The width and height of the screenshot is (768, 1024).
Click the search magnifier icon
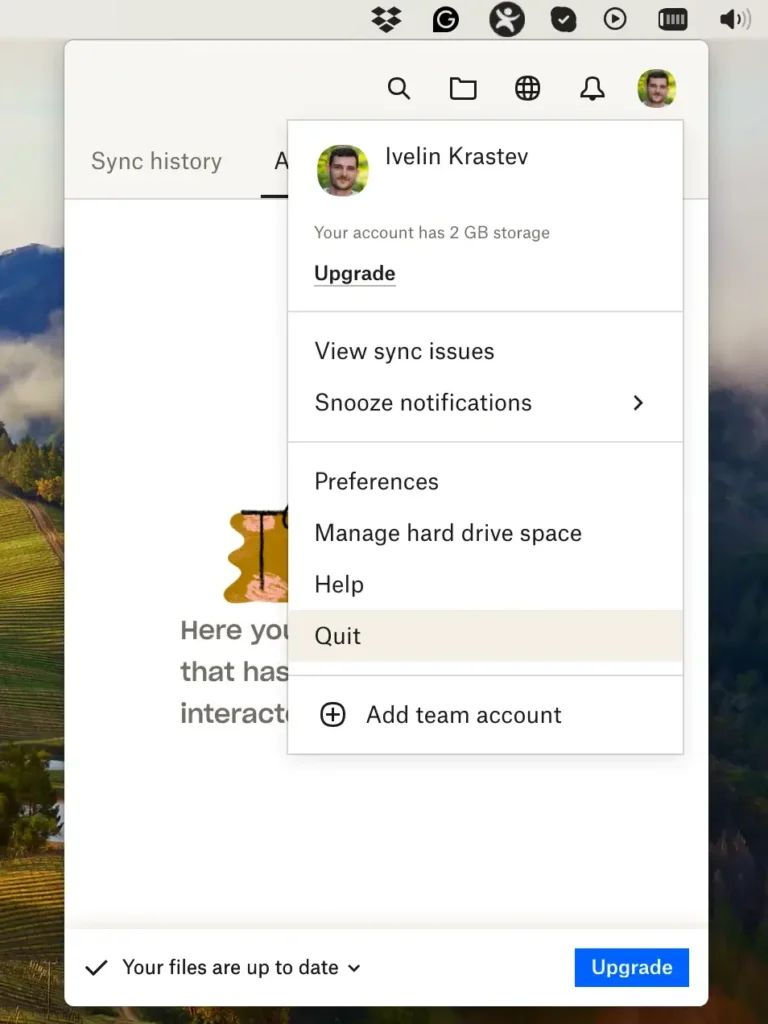[399, 89]
